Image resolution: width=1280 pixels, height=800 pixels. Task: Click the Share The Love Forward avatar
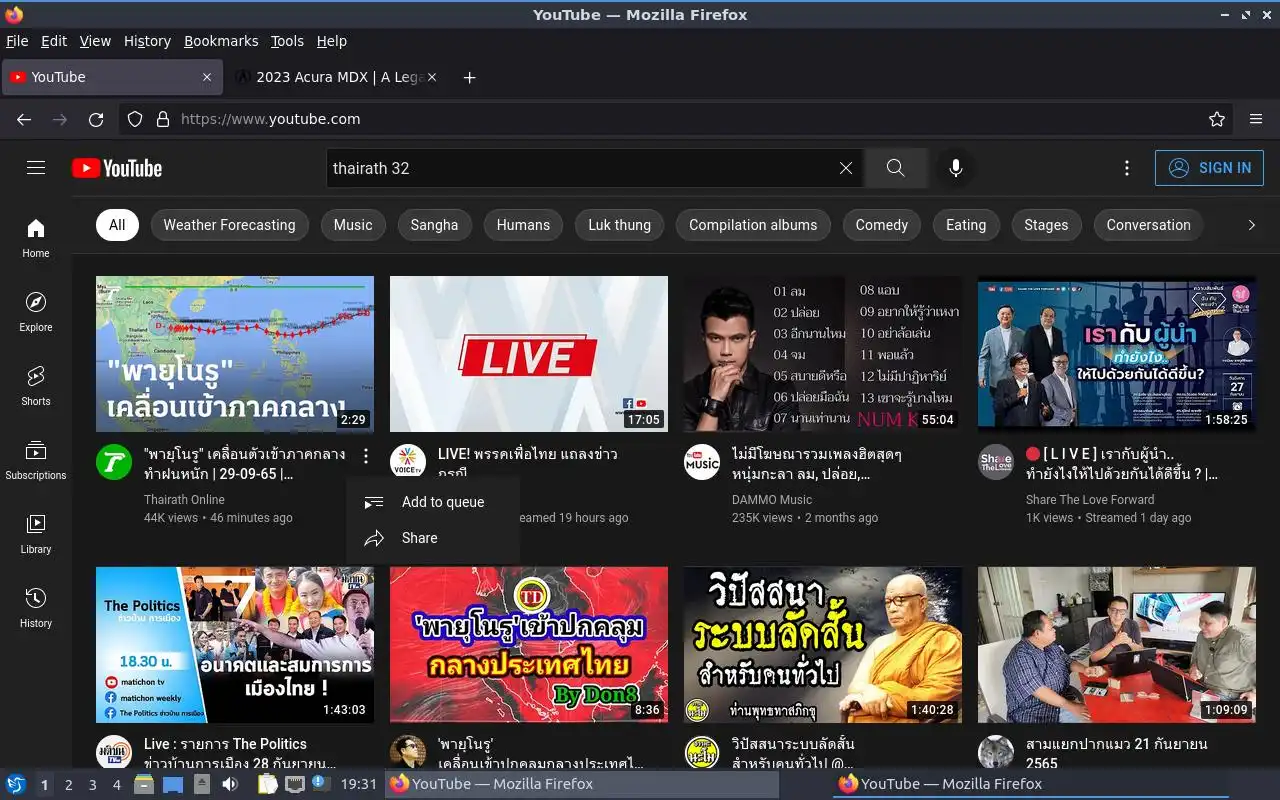coord(996,462)
